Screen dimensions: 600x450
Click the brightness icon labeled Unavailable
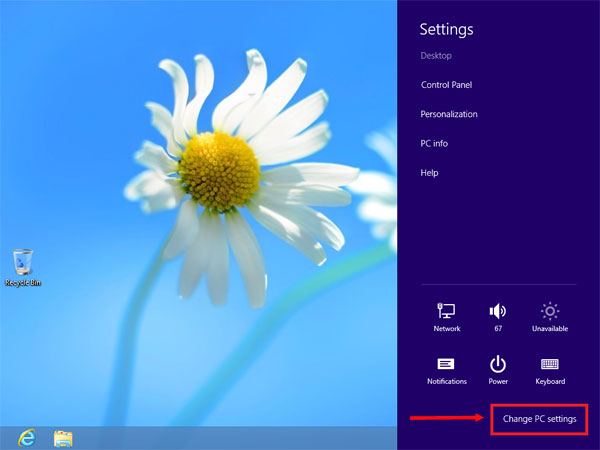pyautogui.click(x=550, y=317)
